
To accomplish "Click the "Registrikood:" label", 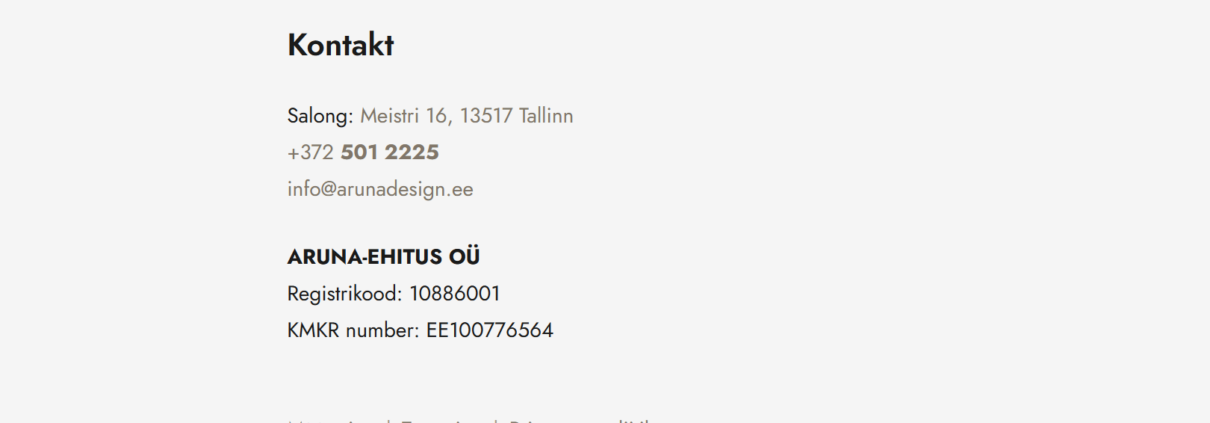I will (x=345, y=294).
